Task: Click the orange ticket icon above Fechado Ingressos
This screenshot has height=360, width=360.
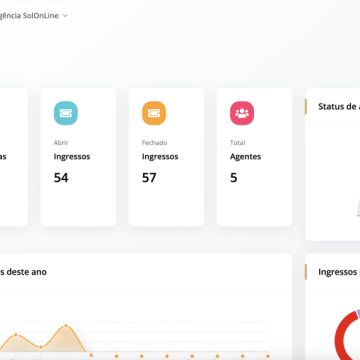Action: [x=154, y=113]
